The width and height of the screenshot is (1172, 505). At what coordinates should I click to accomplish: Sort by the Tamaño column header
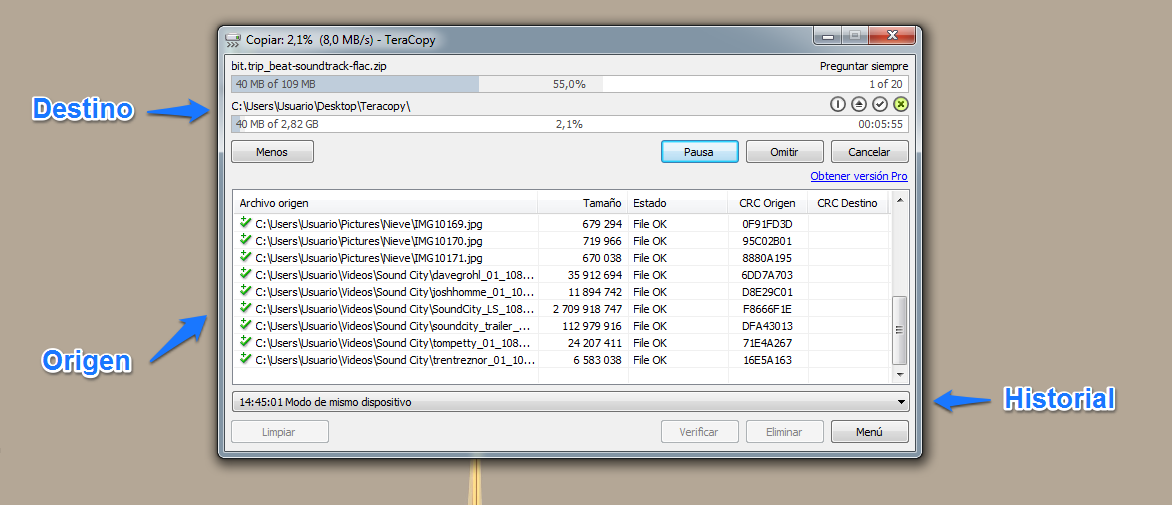[x=583, y=203]
